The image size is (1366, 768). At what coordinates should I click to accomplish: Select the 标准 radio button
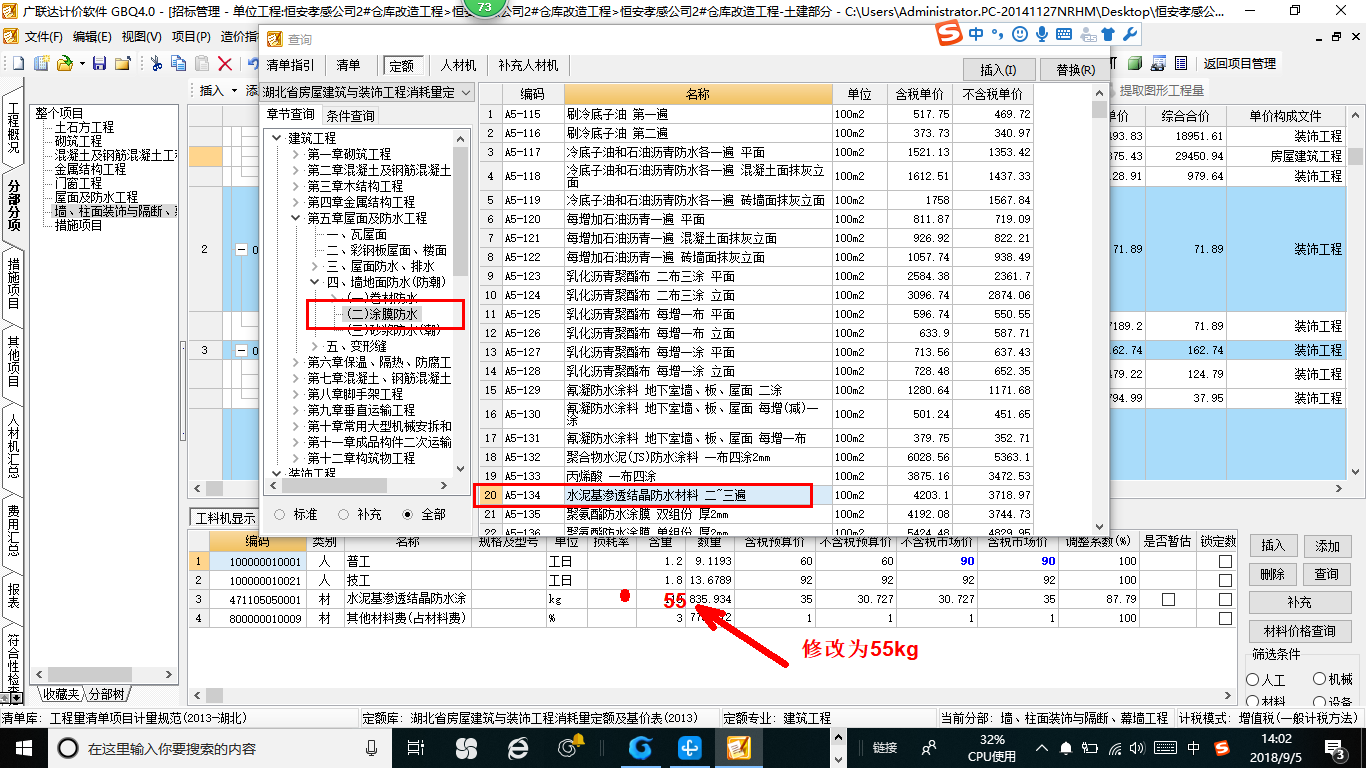tap(279, 514)
